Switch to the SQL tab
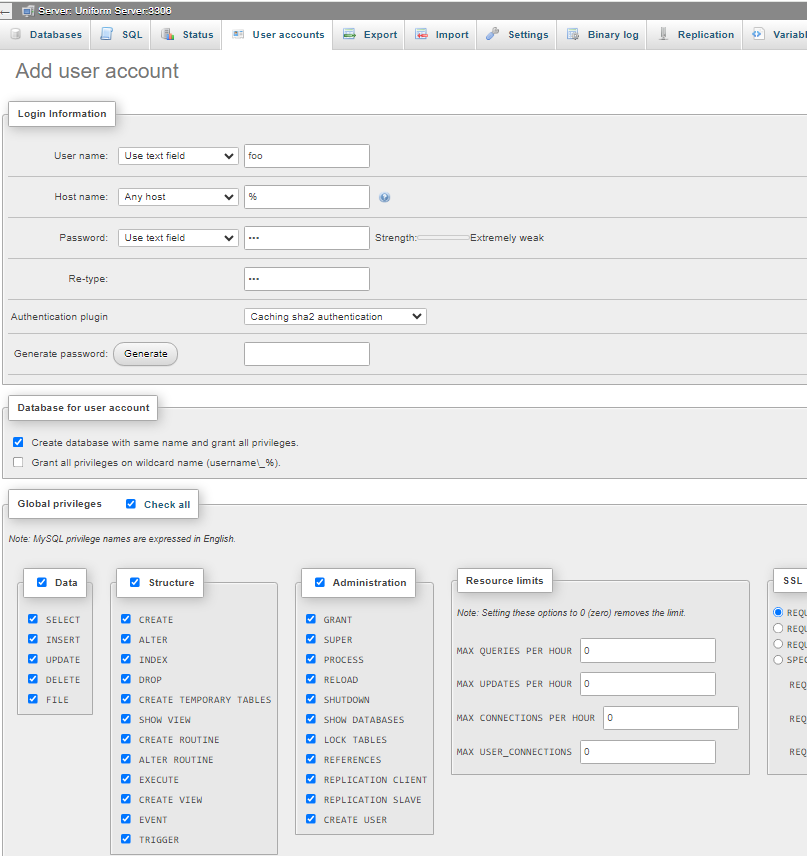Viewport: 807px width, 856px height. [x=121, y=34]
